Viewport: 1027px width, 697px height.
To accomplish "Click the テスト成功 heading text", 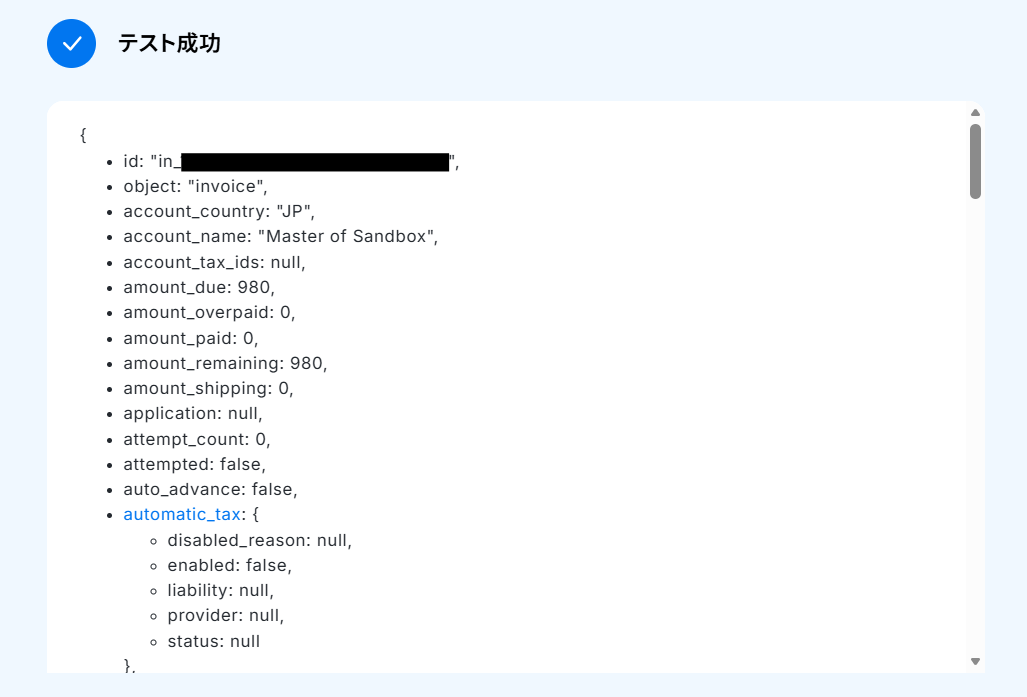I will [169, 43].
